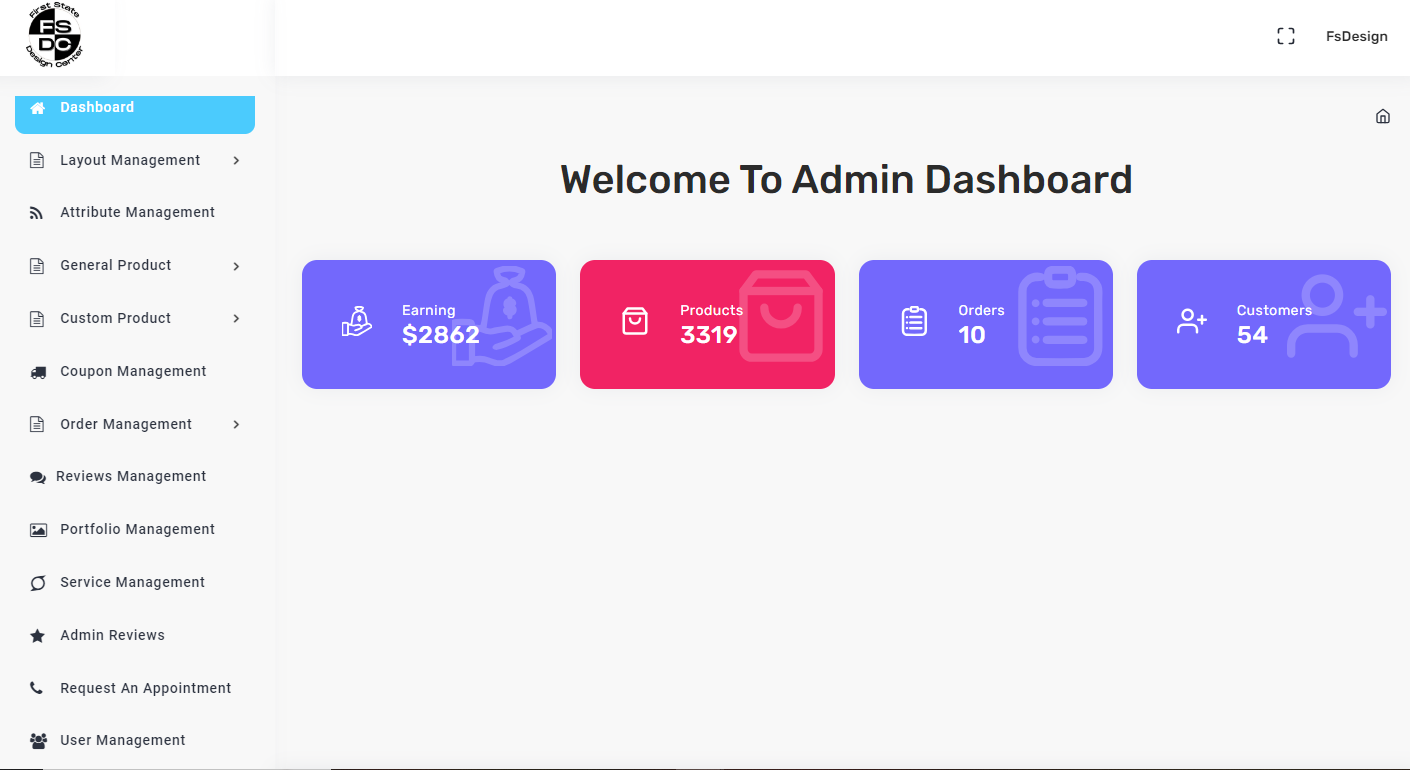Screen dimensions: 1410x770
Task: Click the star icon for Admin Reviews
Action: pyautogui.click(x=38, y=636)
